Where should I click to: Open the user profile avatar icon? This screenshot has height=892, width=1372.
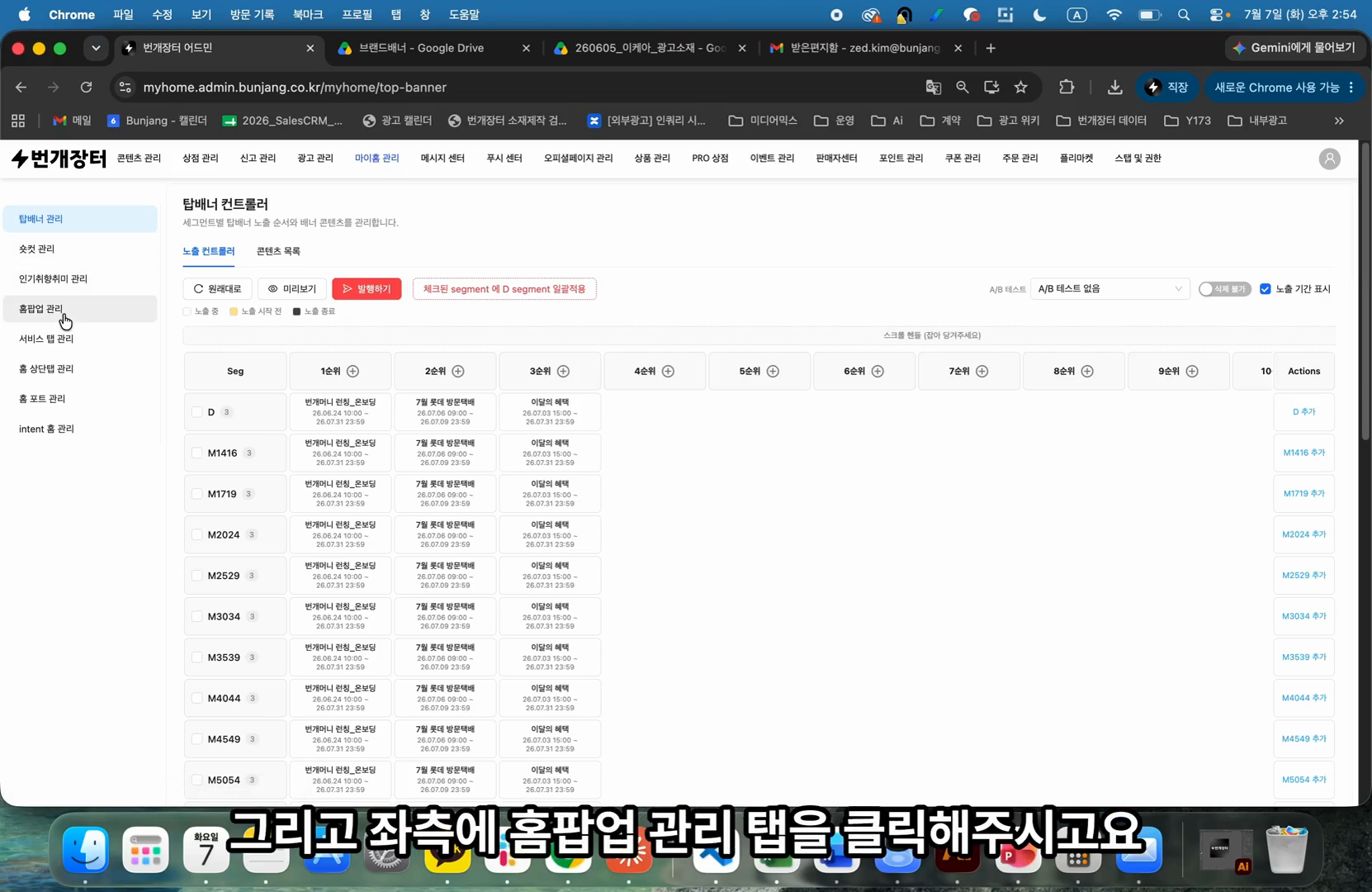tap(1329, 159)
